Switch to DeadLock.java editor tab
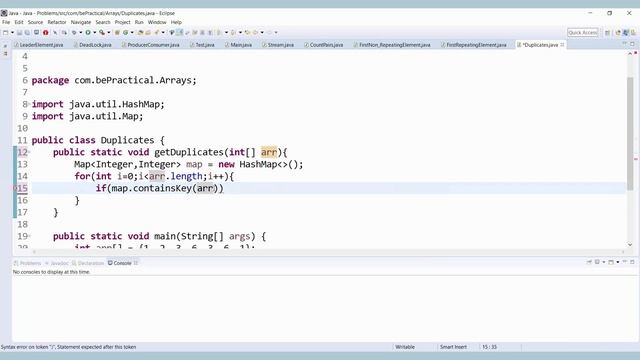The height and width of the screenshot is (360, 640). pos(93,45)
